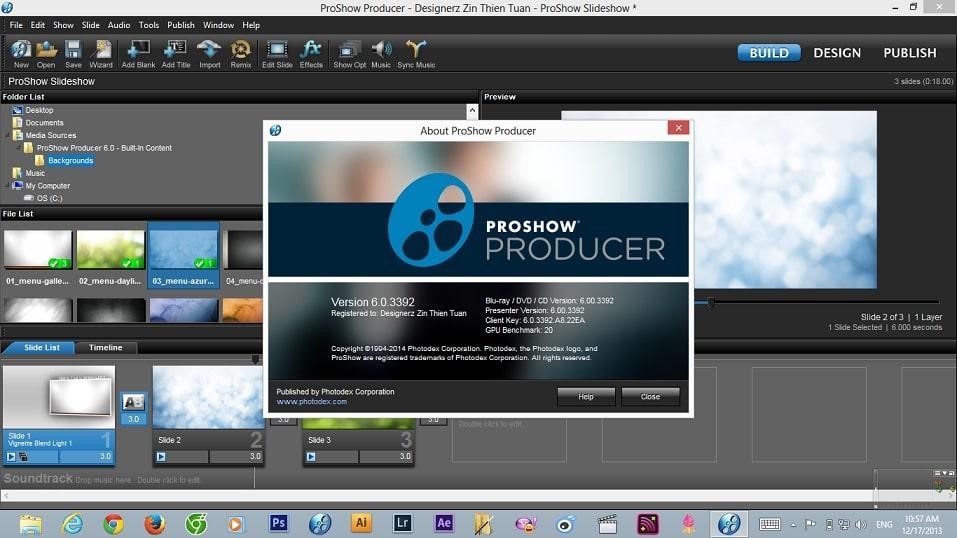Click the volume icon in system tray
Image resolution: width=957 pixels, height=538 pixels.
tap(861, 524)
